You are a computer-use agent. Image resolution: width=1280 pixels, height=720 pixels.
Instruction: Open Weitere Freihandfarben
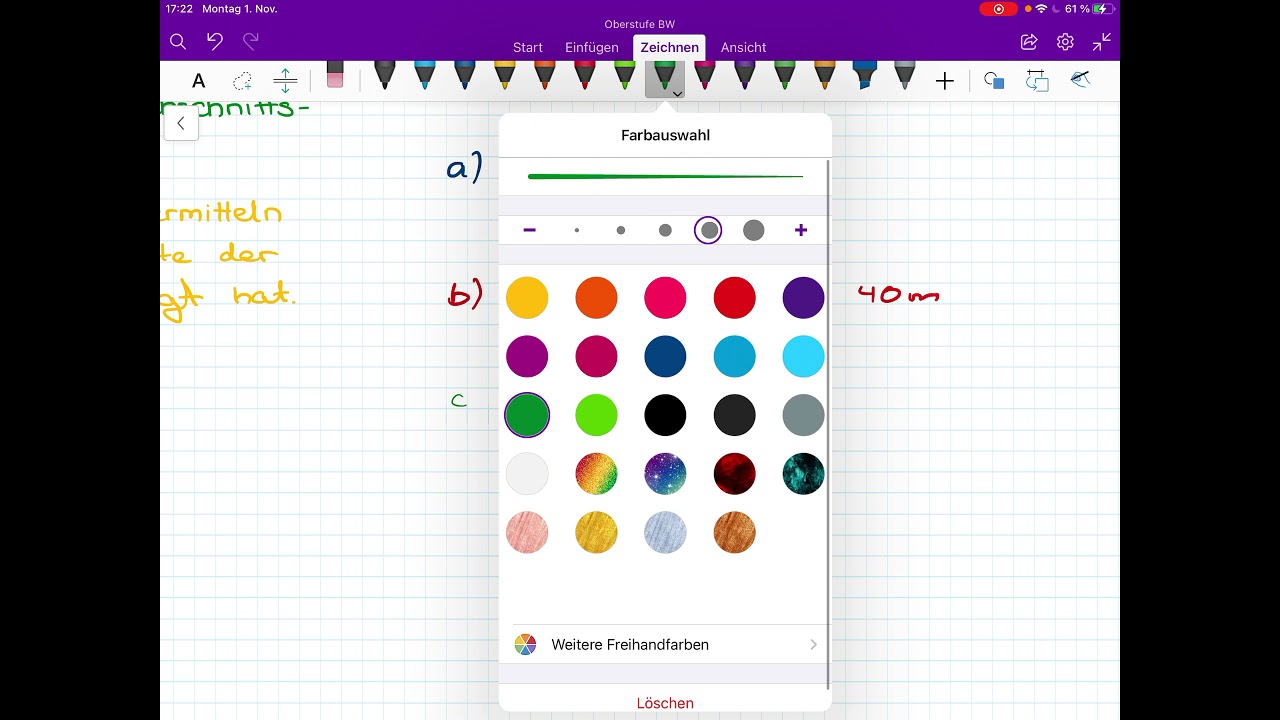665,645
